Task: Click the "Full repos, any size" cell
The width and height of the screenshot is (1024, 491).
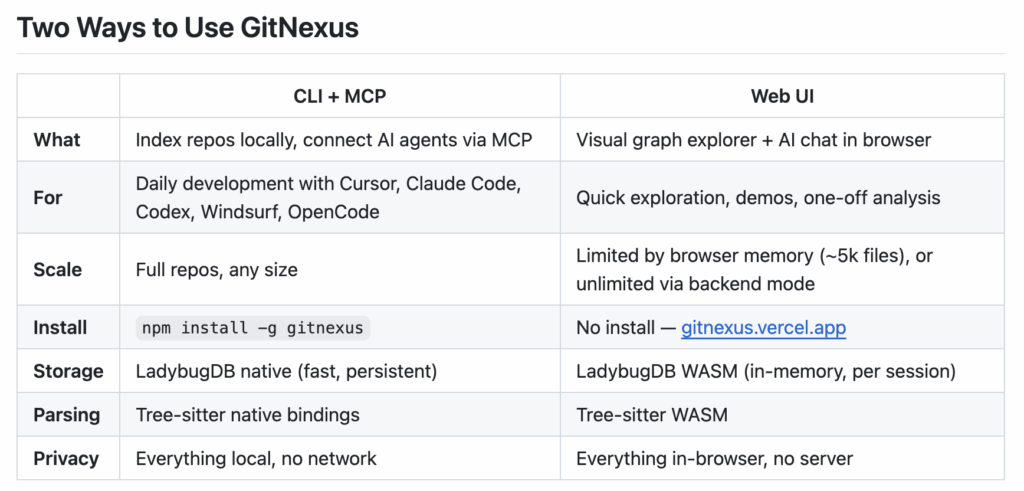Action: pyautogui.click(x=217, y=270)
